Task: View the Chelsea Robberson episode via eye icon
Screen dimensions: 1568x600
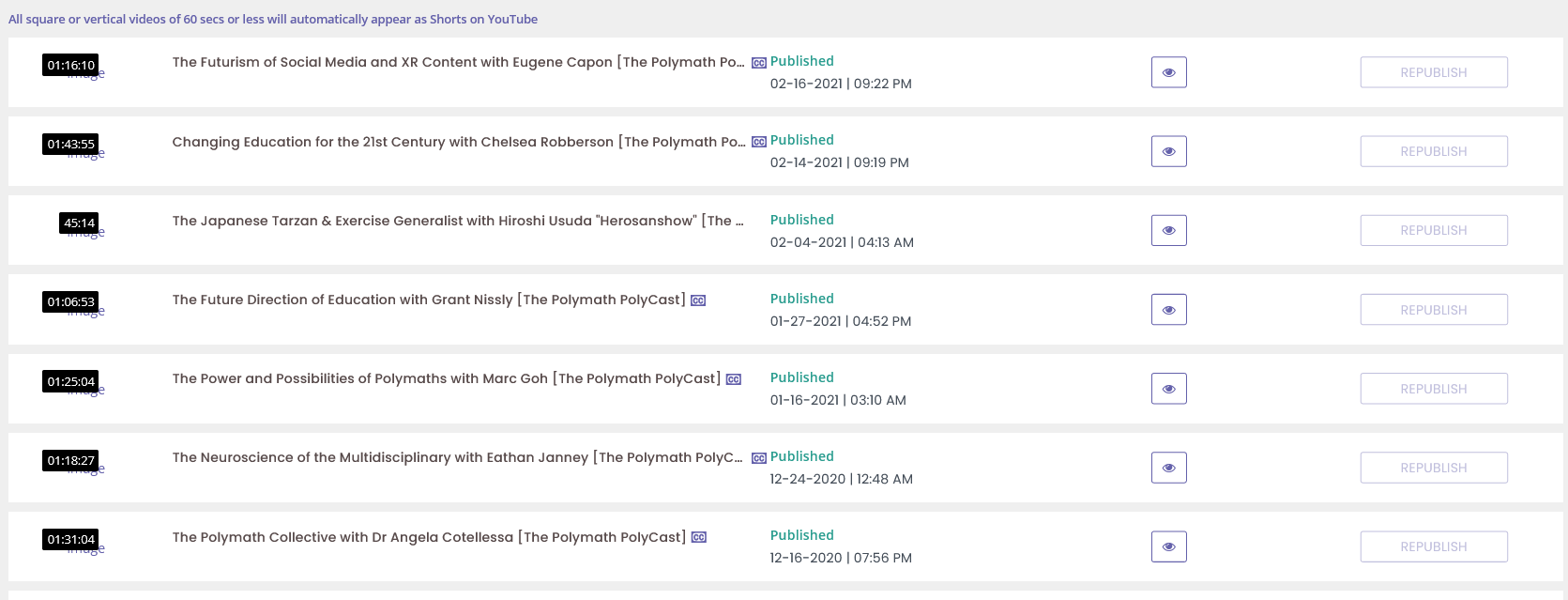Action: point(1168,151)
